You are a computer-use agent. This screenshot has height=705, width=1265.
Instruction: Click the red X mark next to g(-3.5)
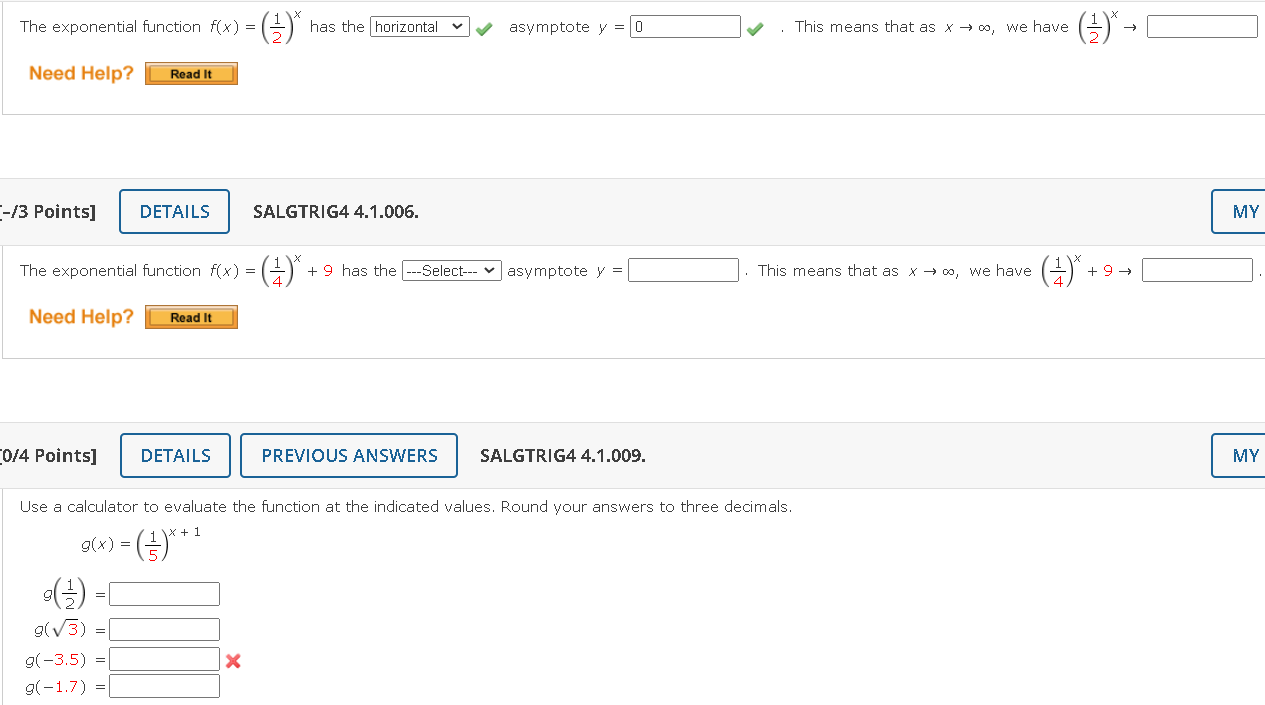pyautogui.click(x=233, y=661)
